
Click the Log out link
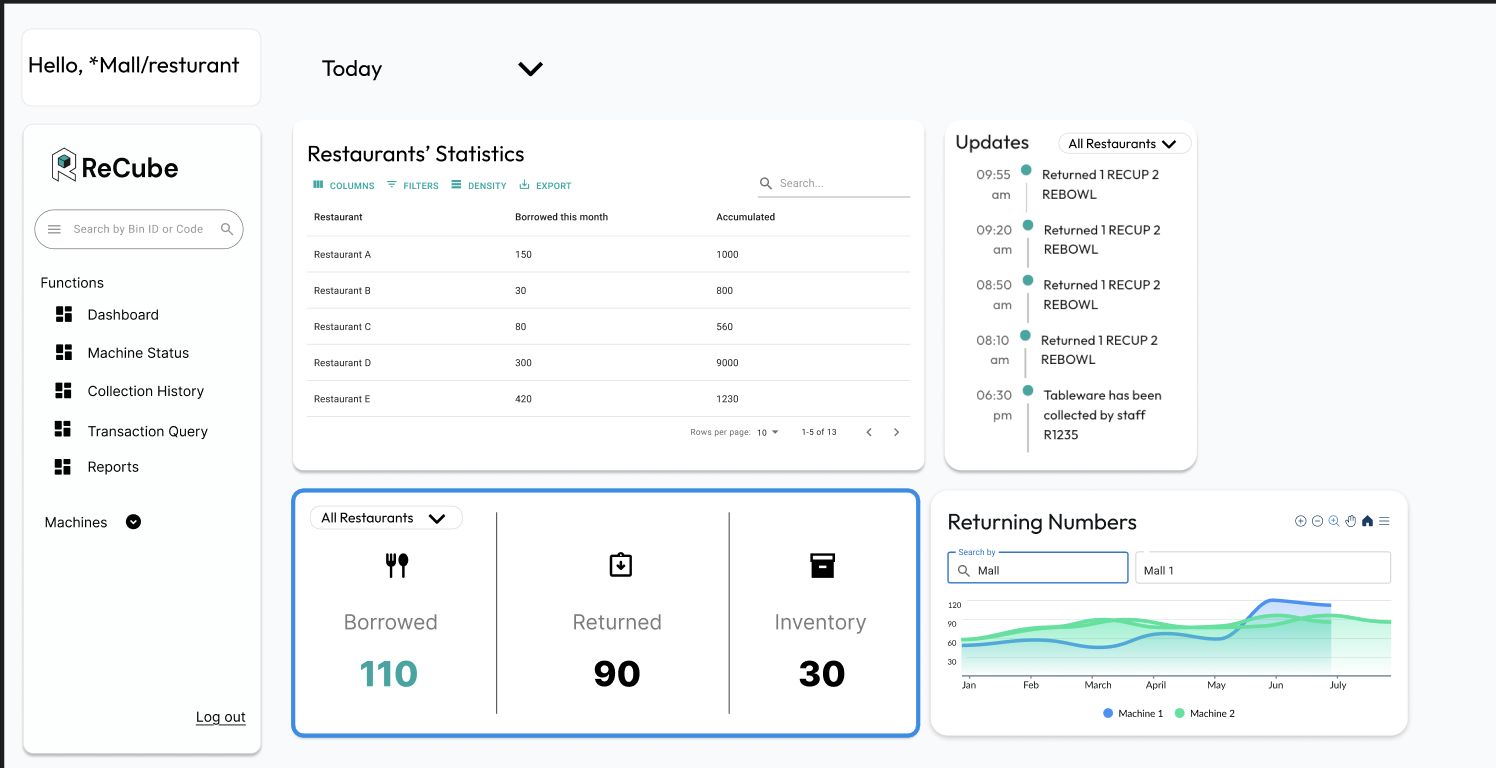pos(221,717)
